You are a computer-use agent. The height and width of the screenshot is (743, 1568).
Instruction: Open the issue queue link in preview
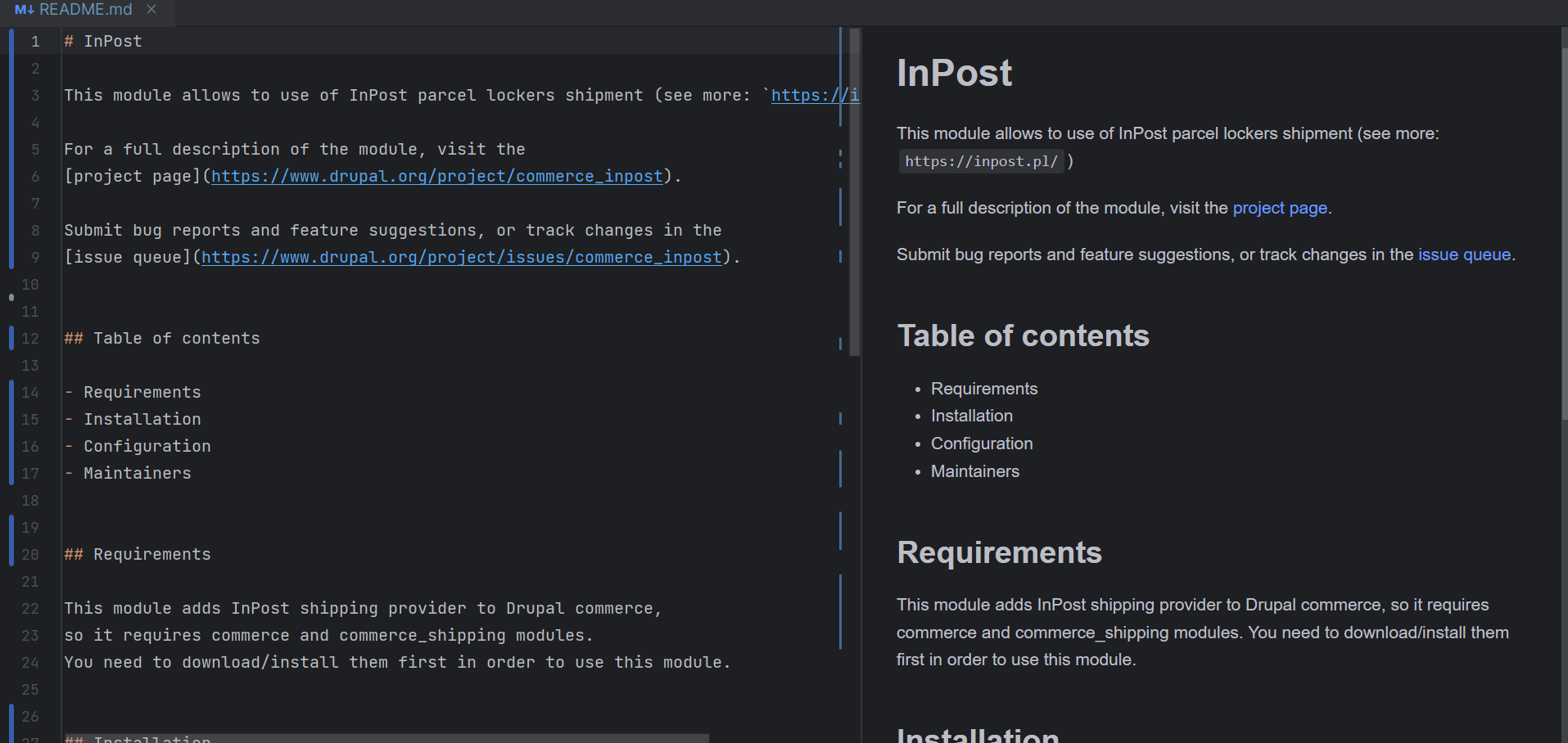click(1464, 254)
